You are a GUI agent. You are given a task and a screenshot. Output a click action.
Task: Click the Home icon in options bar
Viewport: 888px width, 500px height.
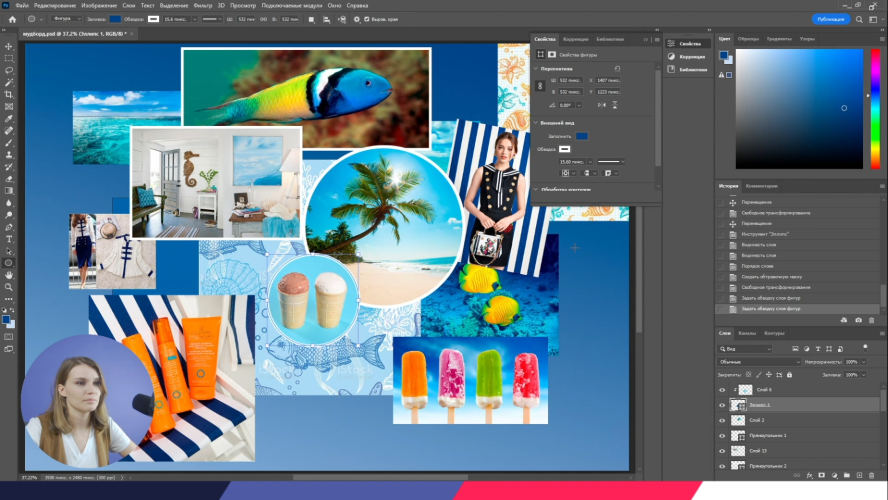(12, 19)
